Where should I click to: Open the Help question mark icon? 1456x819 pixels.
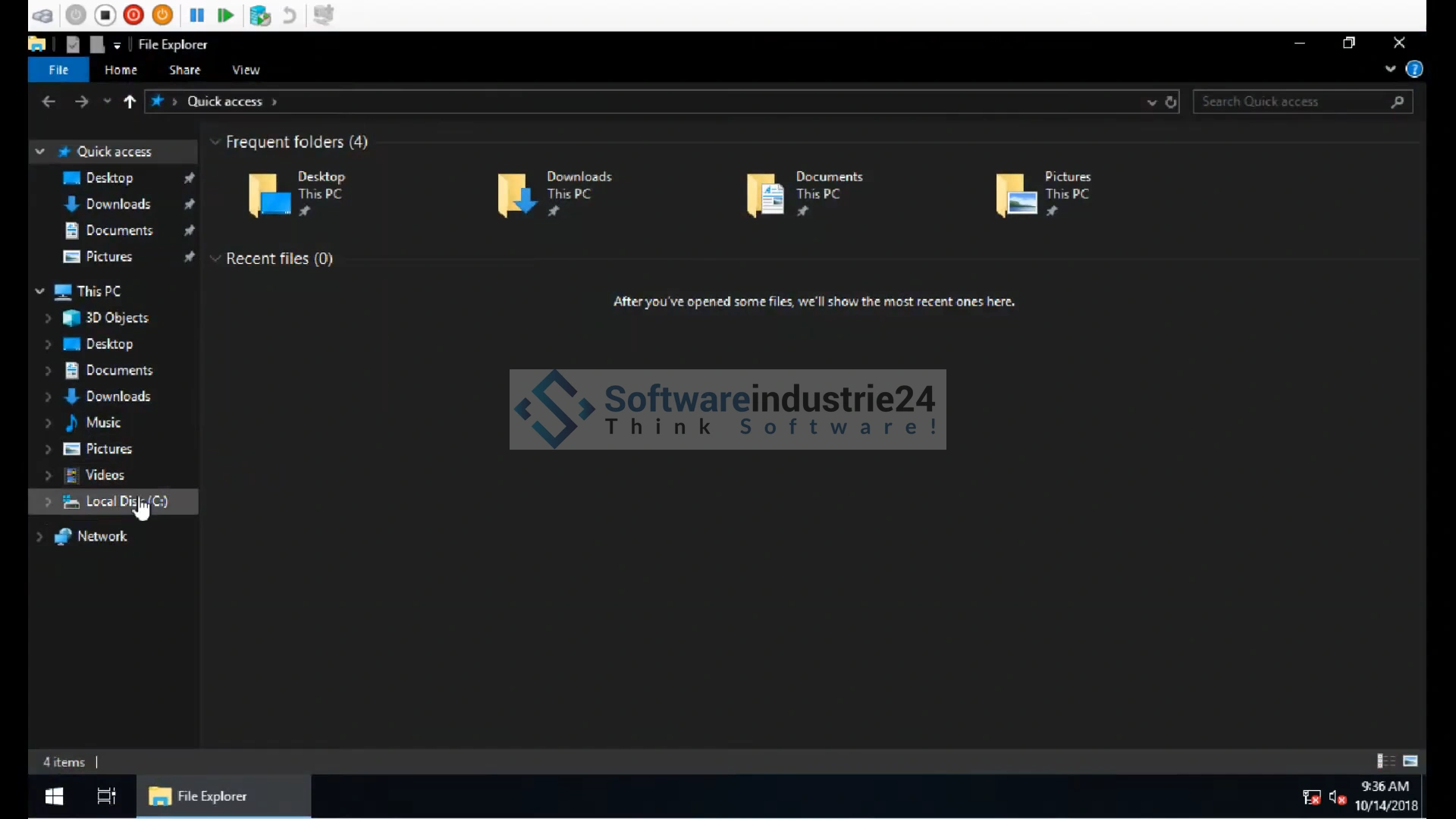click(1414, 70)
